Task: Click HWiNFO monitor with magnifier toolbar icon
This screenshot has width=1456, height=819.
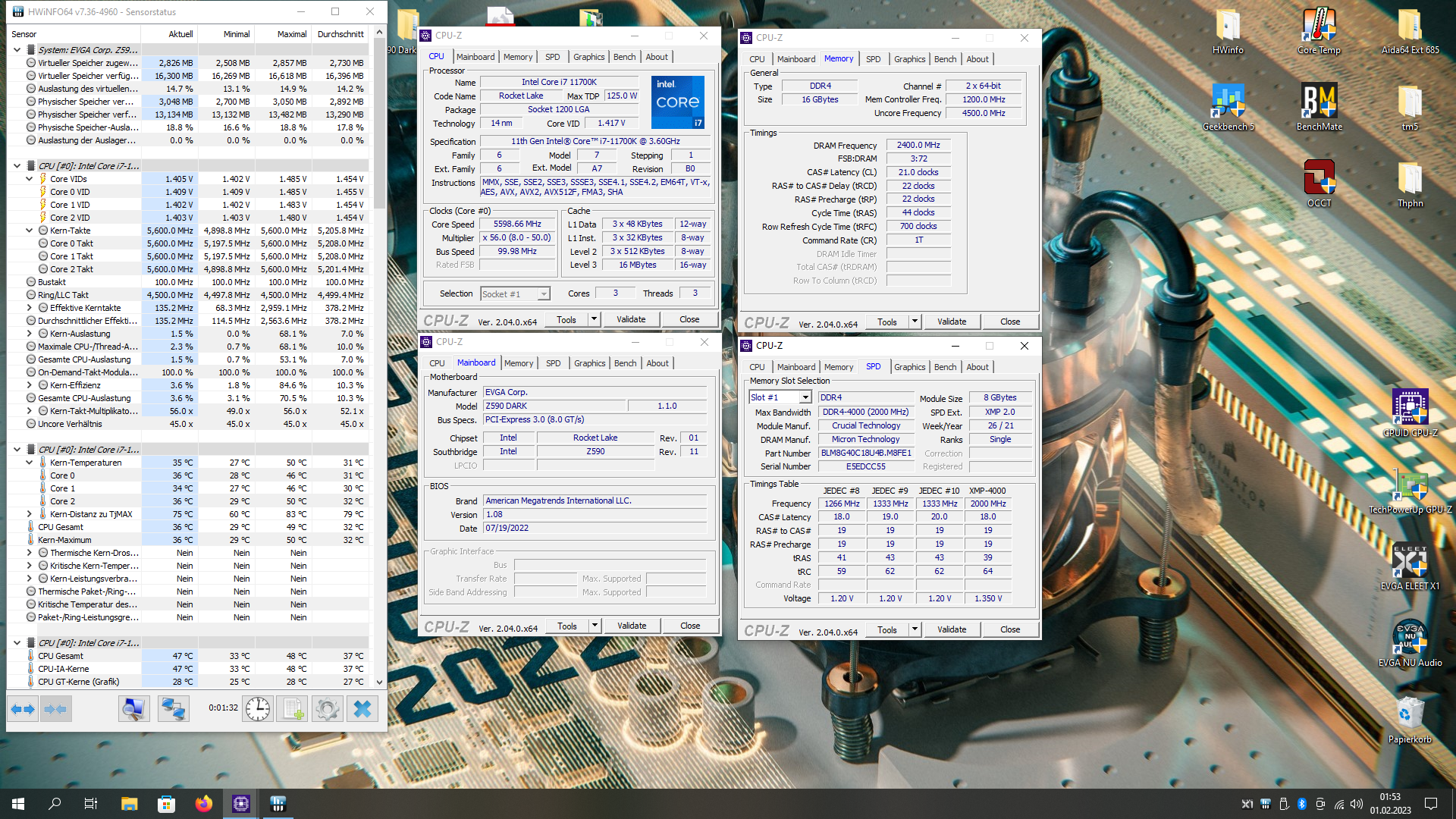Action: [134, 709]
